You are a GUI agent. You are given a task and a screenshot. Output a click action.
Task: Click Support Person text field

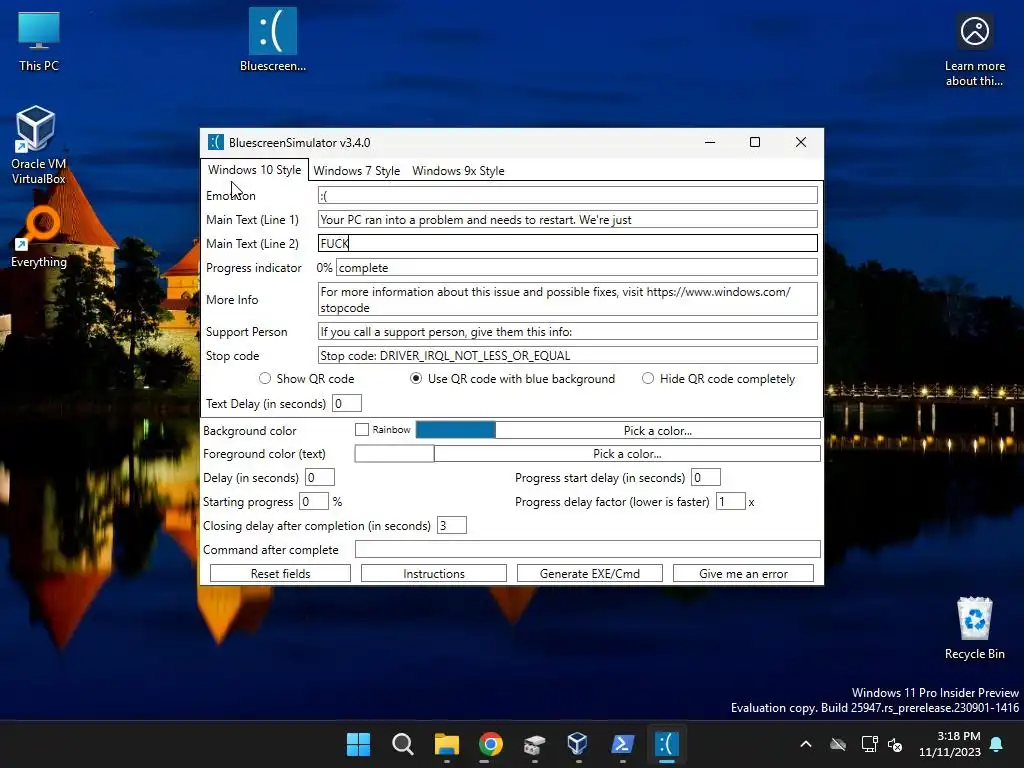point(568,331)
